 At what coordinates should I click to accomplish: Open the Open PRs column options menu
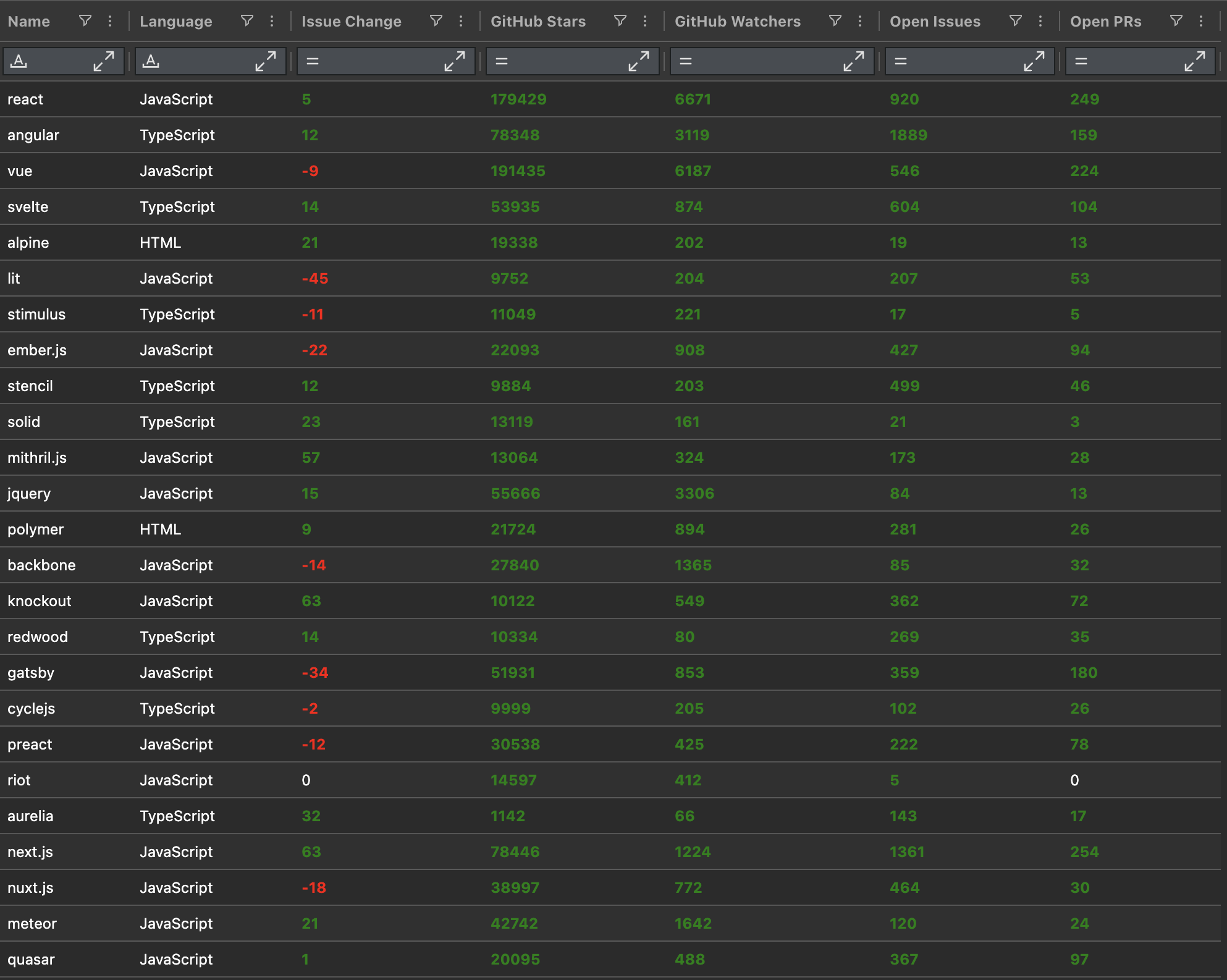pyautogui.click(x=1201, y=21)
